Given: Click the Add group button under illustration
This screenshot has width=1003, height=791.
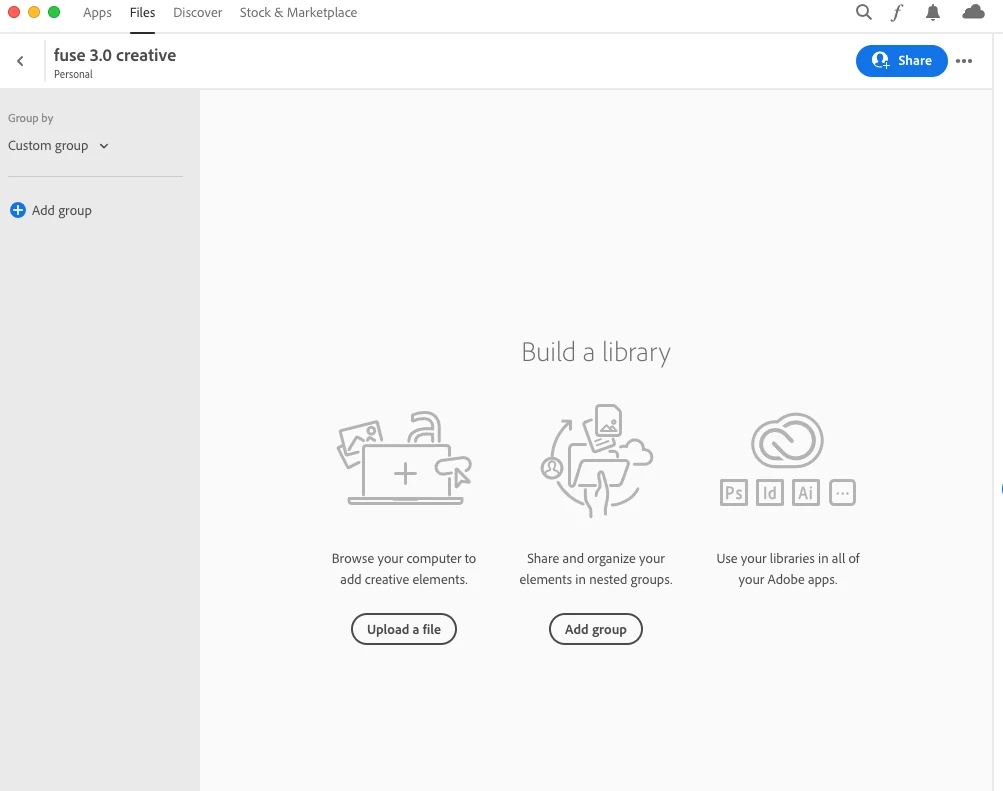Looking at the screenshot, I should point(596,629).
